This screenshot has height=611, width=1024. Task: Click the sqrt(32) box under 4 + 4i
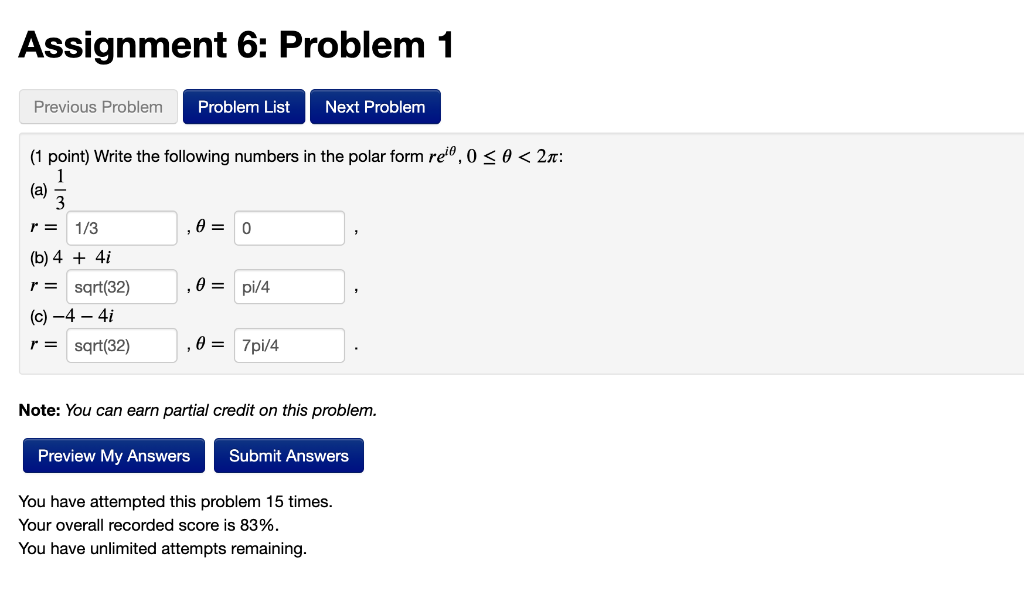tap(121, 286)
